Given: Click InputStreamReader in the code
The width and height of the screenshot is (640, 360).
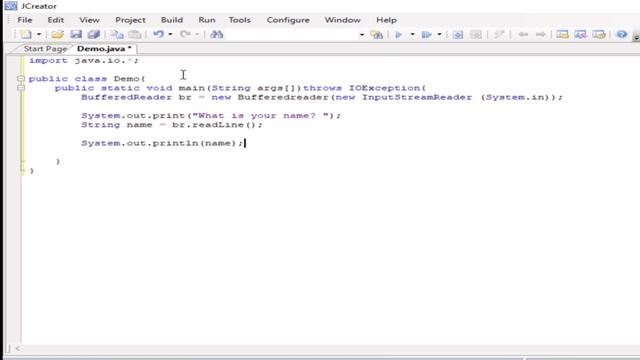Looking at the screenshot, I should tap(417, 97).
